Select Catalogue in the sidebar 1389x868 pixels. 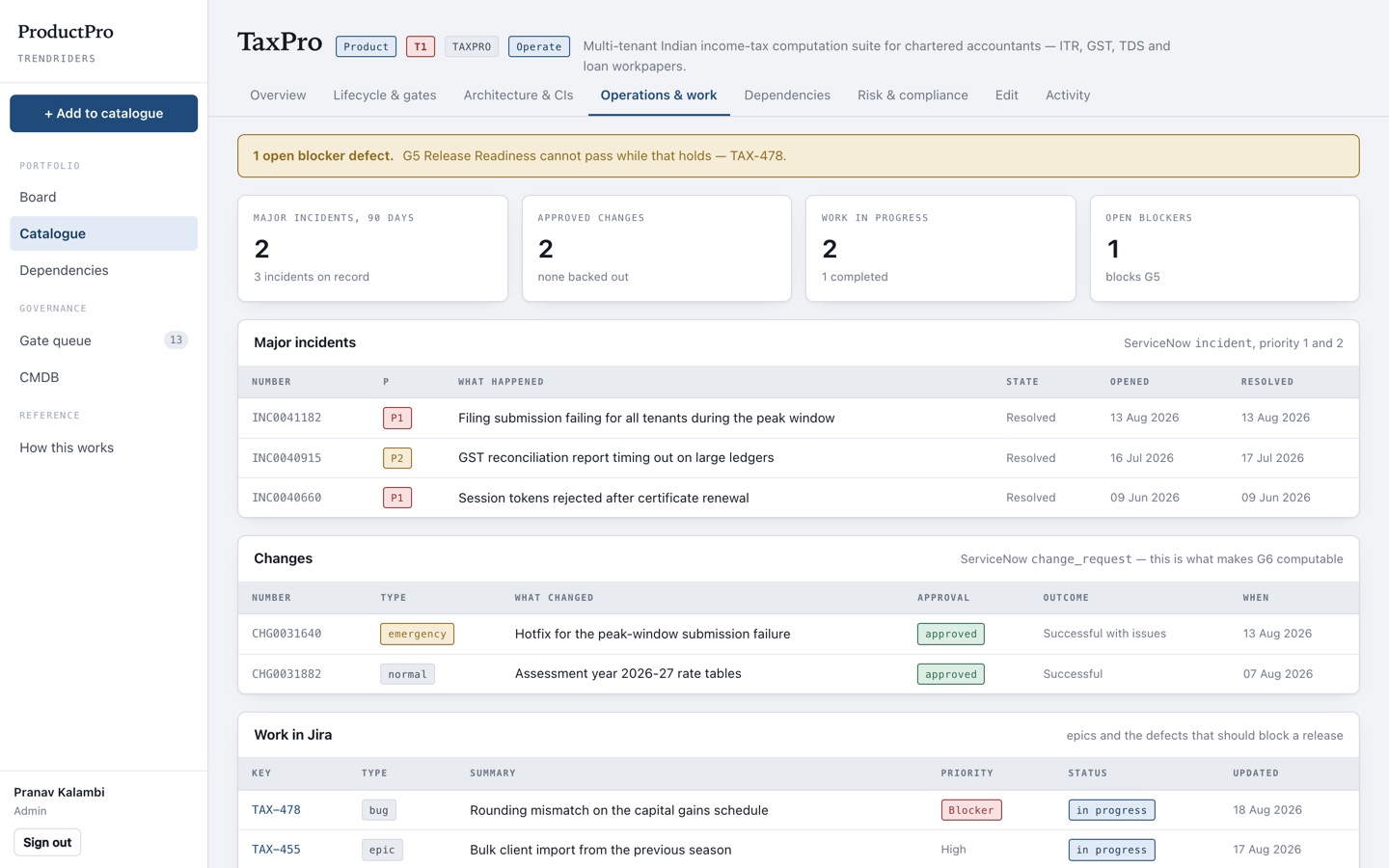point(103,233)
